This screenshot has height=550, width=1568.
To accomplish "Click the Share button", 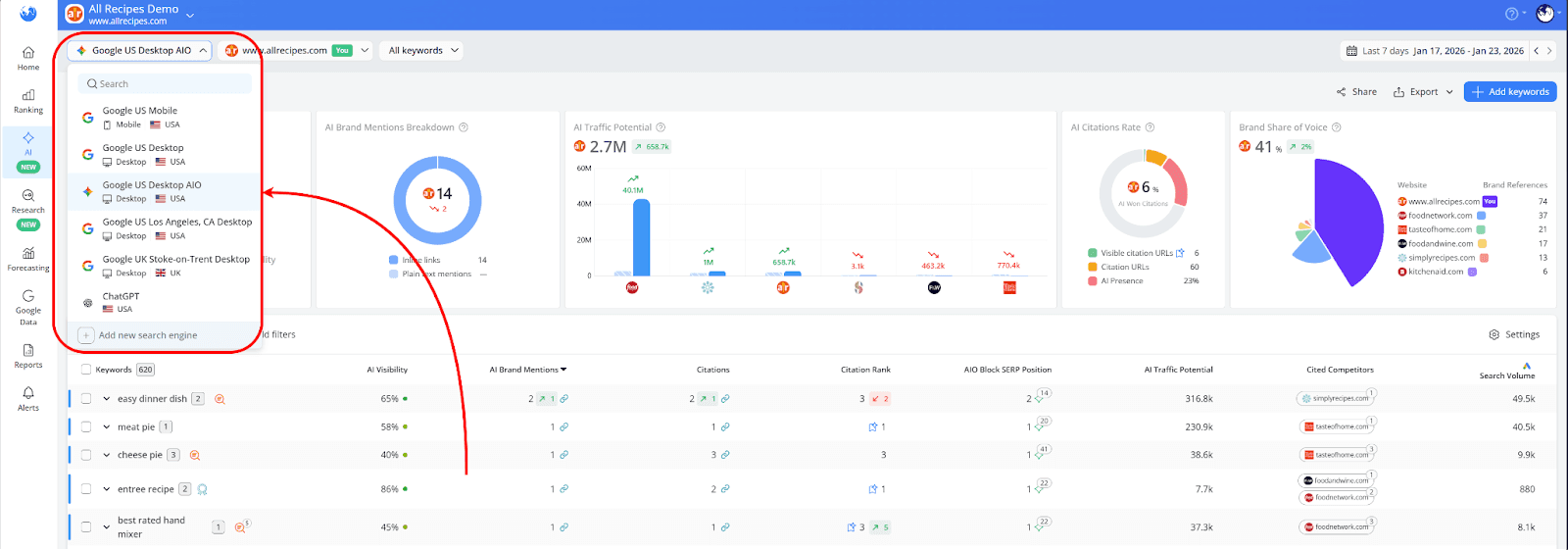I will coord(1356,92).
